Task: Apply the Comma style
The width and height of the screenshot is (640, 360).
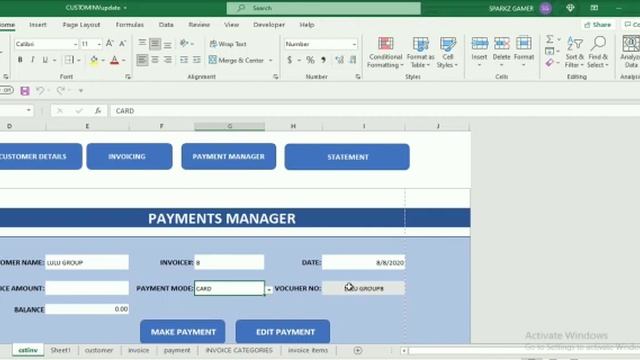Action: coord(323,60)
